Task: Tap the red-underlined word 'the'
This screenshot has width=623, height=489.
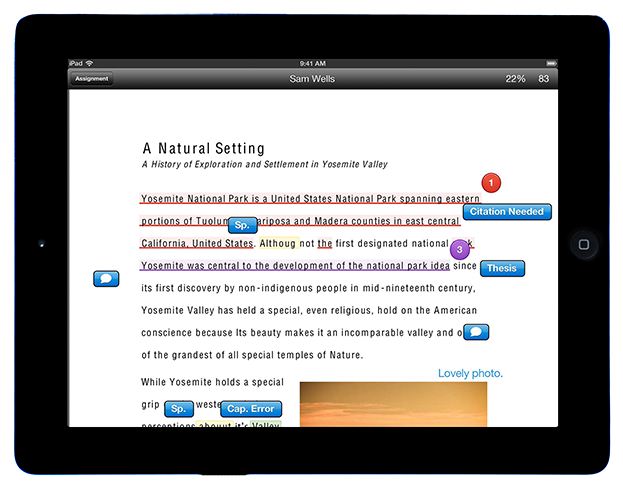Action: (x=325, y=243)
